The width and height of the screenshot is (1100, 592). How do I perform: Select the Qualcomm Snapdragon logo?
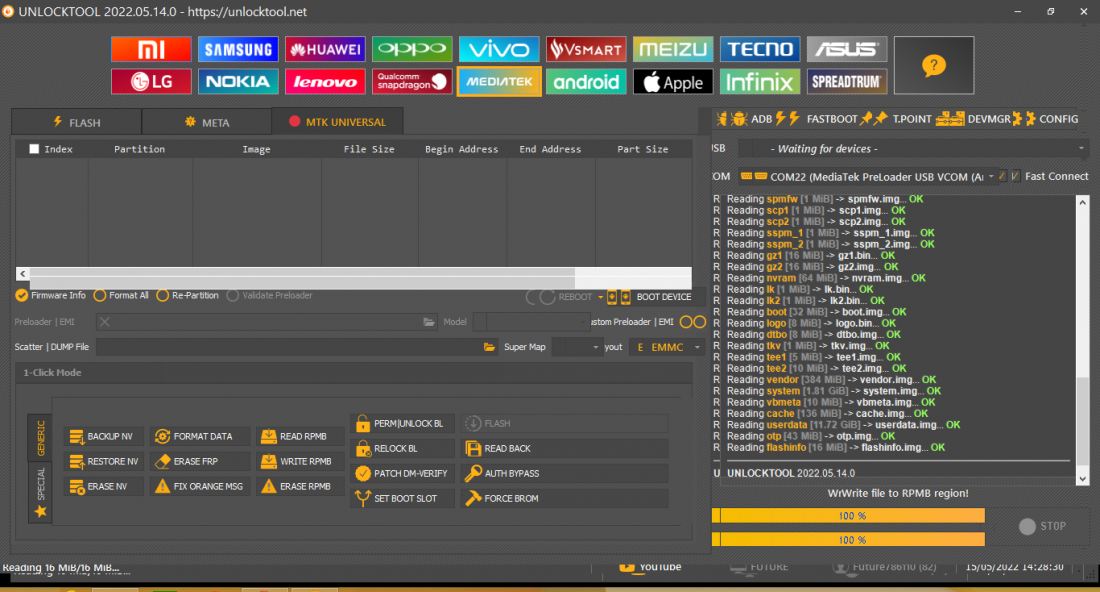click(x=412, y=81)
